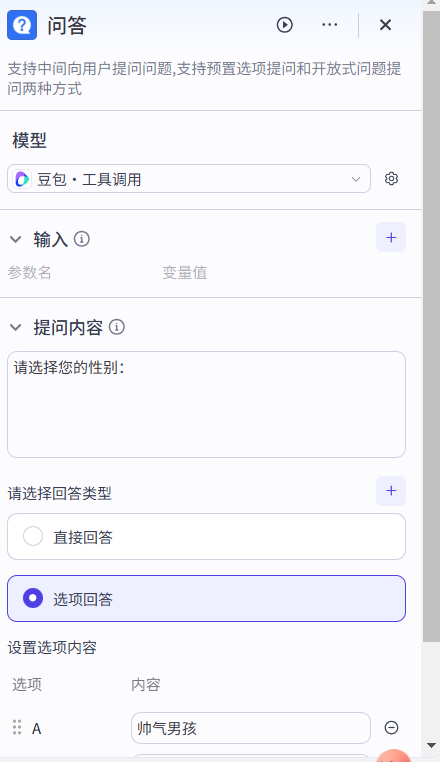The image size is (440, 762).
Task: Click the vertical scrollbar thumb
Action: [431, 326]
